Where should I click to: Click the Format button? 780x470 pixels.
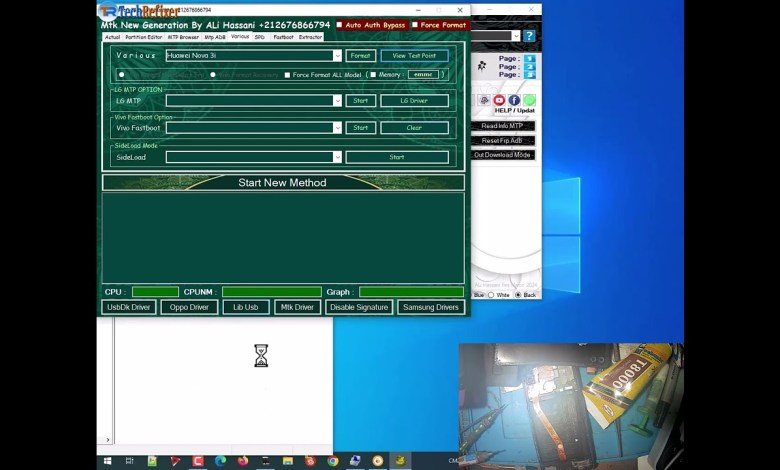361,56
